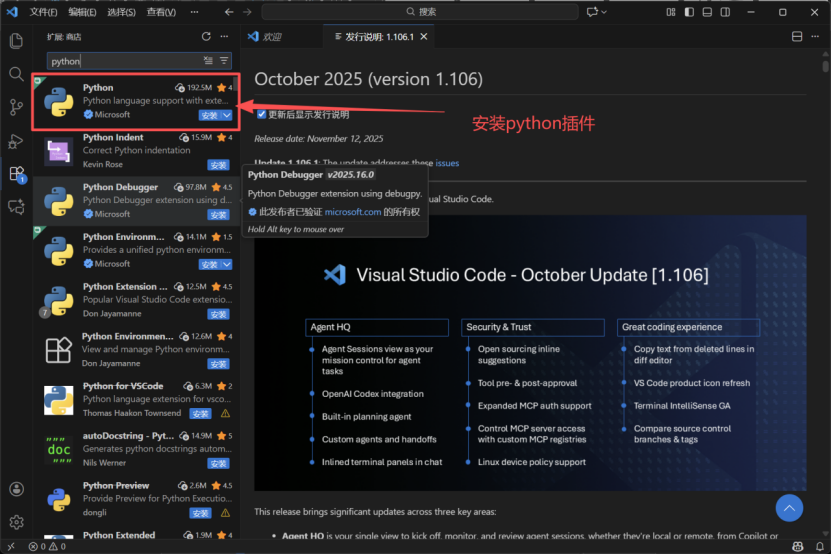Image resolution: width=831 pixels, height=555 pixels.
Task: Show errors and warnings in status bar
Action: pyautogui.click(x=47, y=546)
